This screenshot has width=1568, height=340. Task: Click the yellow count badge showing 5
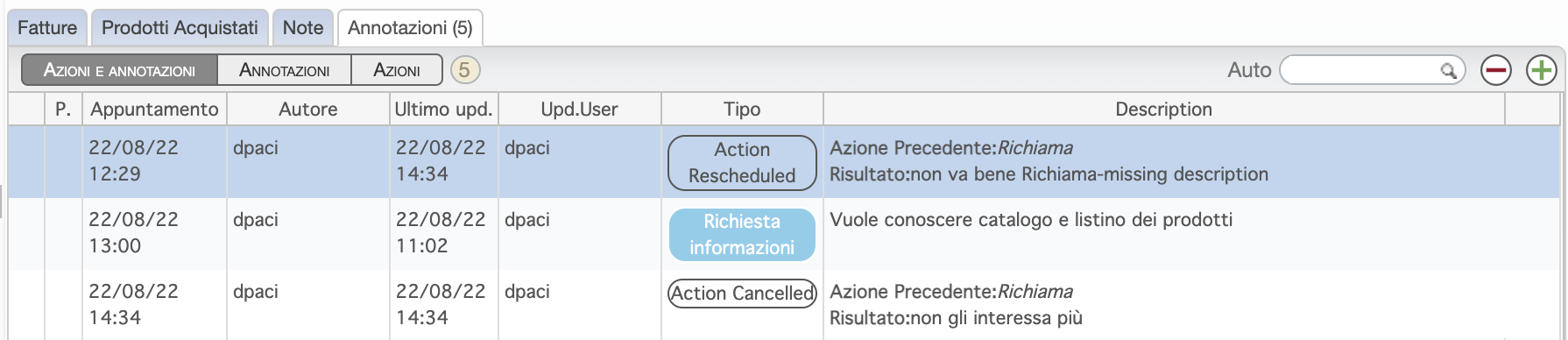[465, 70]
